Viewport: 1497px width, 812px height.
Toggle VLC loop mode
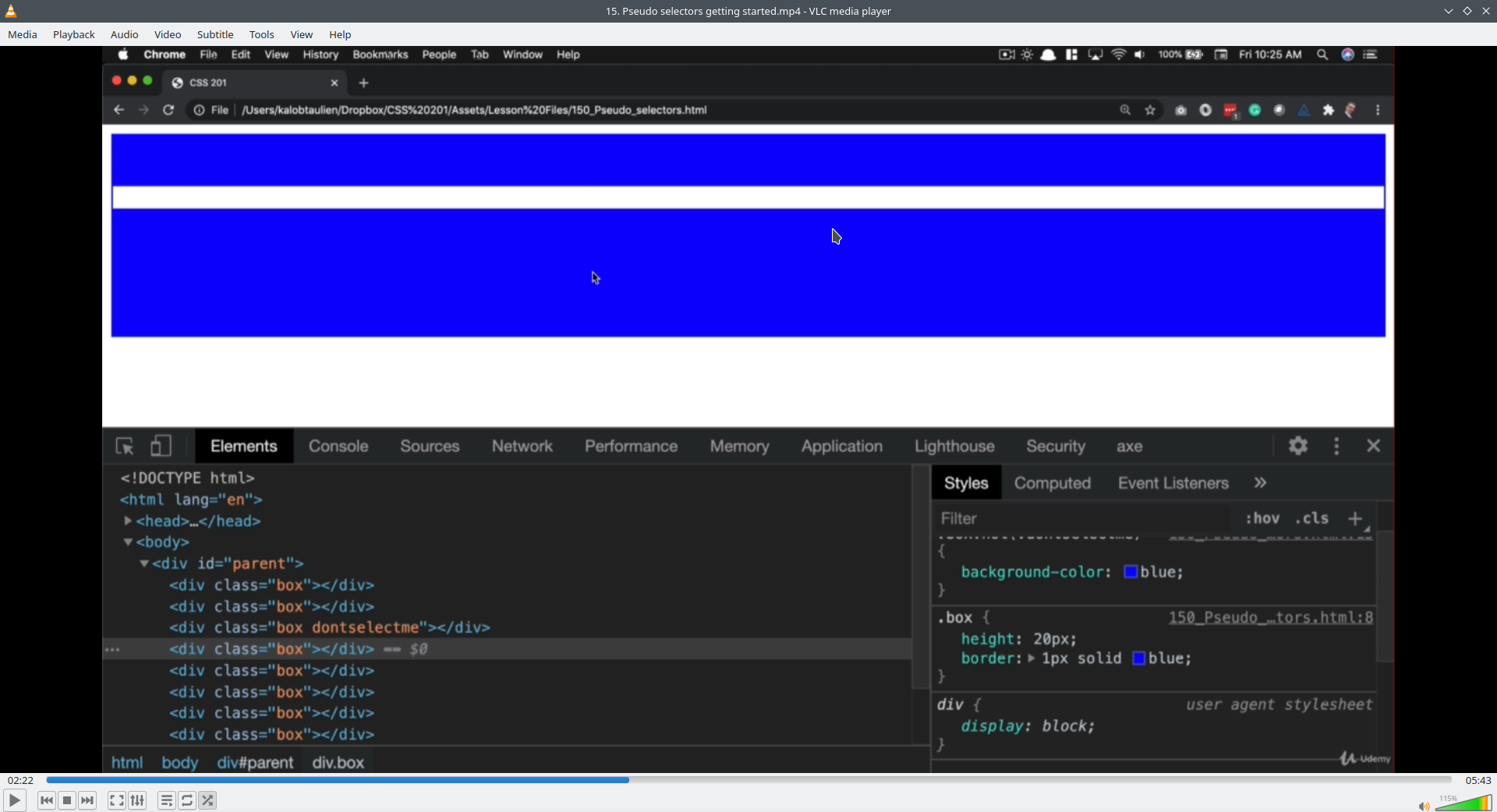tap(187, 800)
